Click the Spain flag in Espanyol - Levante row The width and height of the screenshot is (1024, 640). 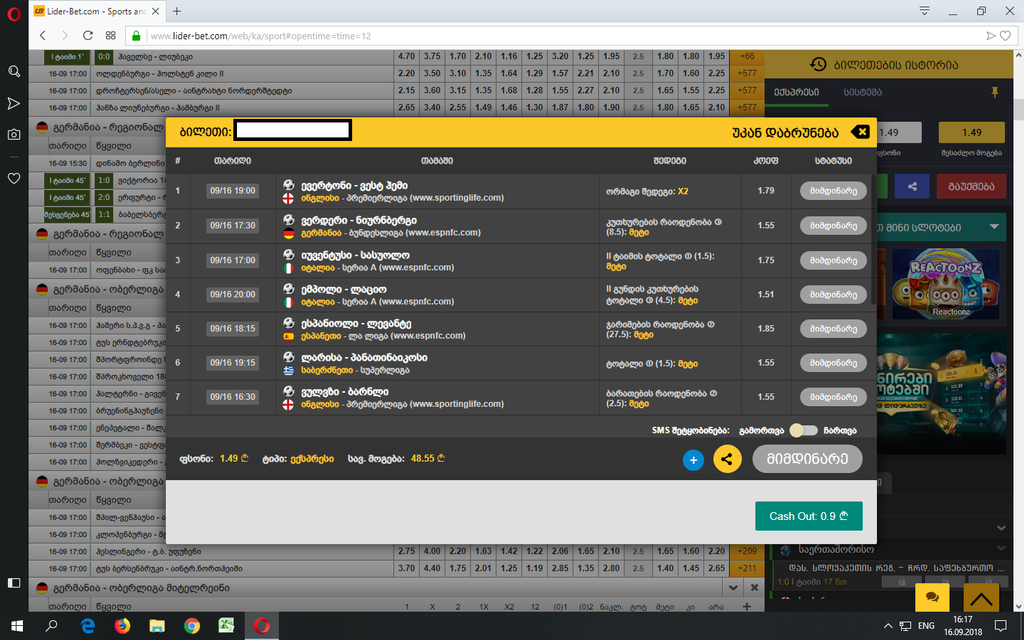[x=289, y=336]
